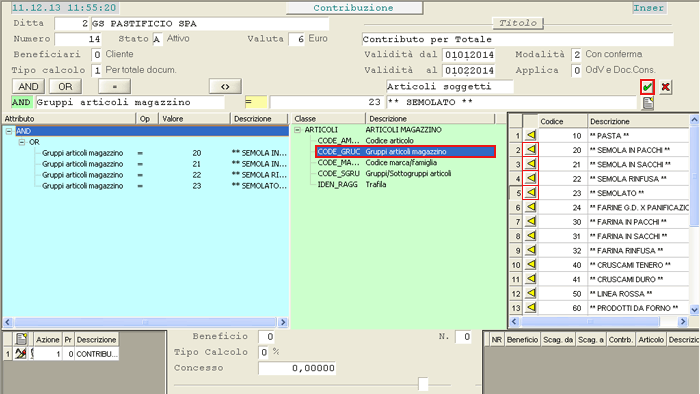
Task: Select yellow arrow for FARINA RINFUSA row
Action: (x=530, y=250)
